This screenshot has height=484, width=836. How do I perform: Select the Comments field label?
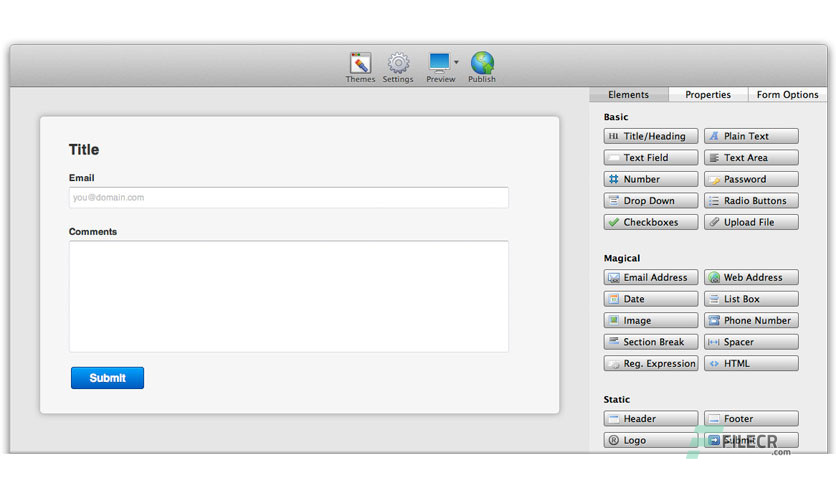click(x=93, y=232)
